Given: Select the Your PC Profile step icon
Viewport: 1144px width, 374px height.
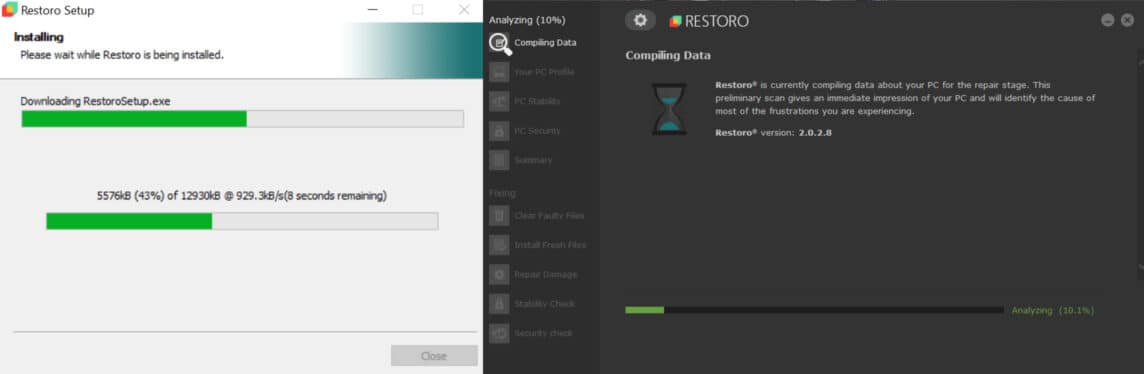Looking at the screenshot, I should 499,72.
